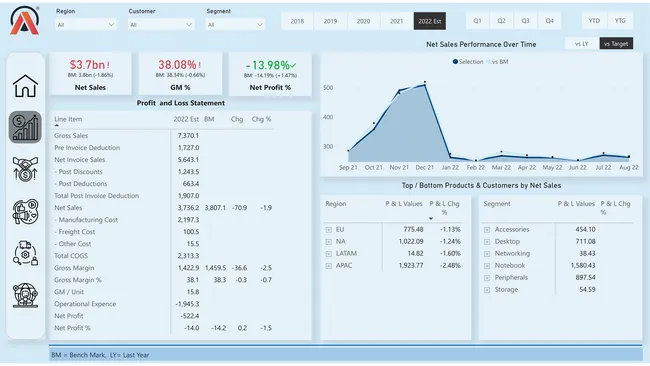
Task: Click the Dec 21 peak data point
Action: coord(425,85)
